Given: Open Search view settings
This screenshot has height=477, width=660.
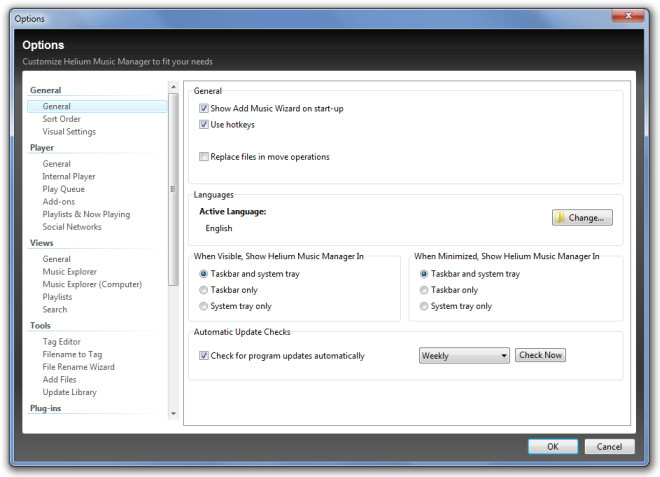Looking at the screenshot, I should [x=55, y=309].
